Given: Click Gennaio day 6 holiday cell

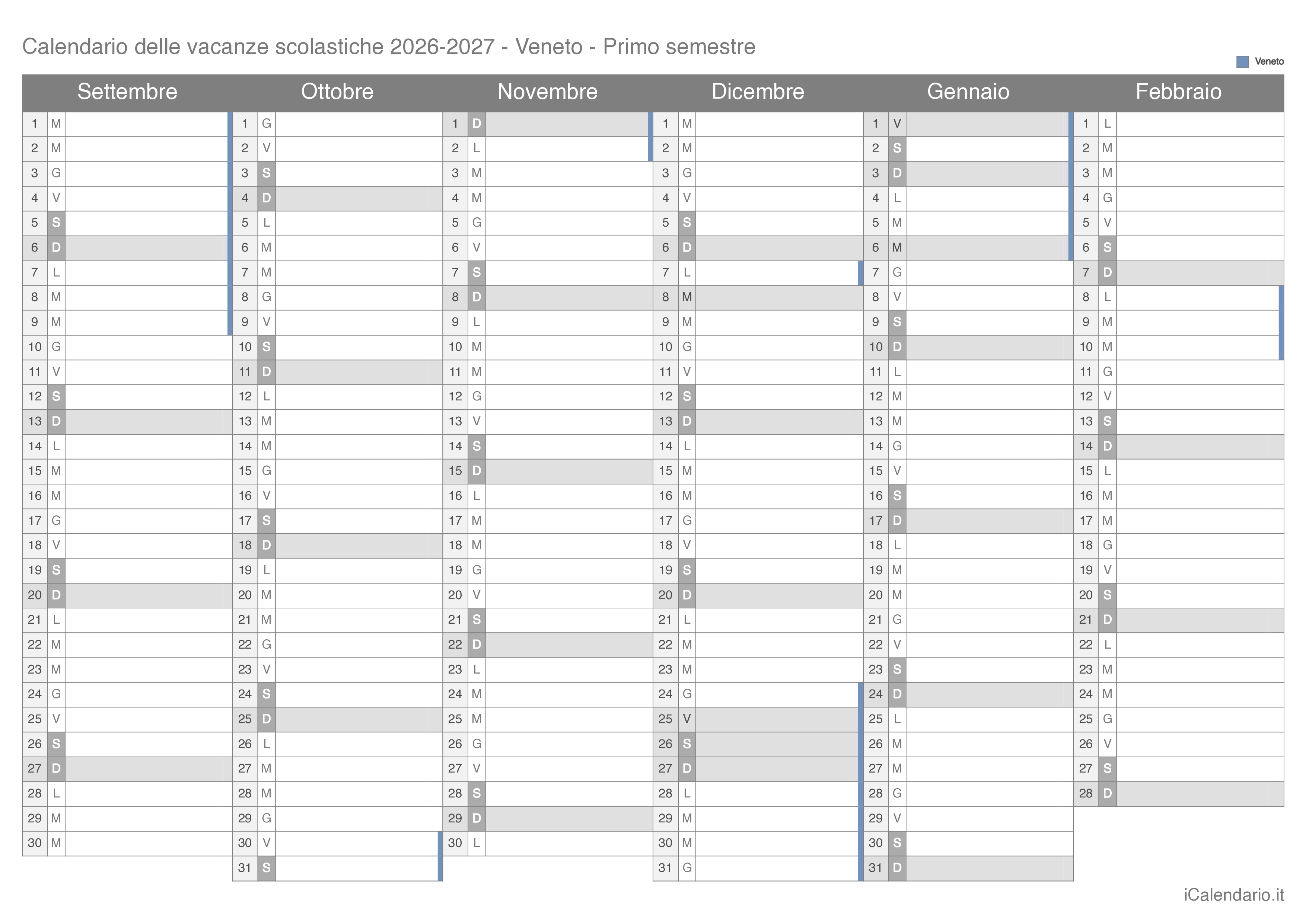Looking at the screenshot, I should tap(897, 248).
